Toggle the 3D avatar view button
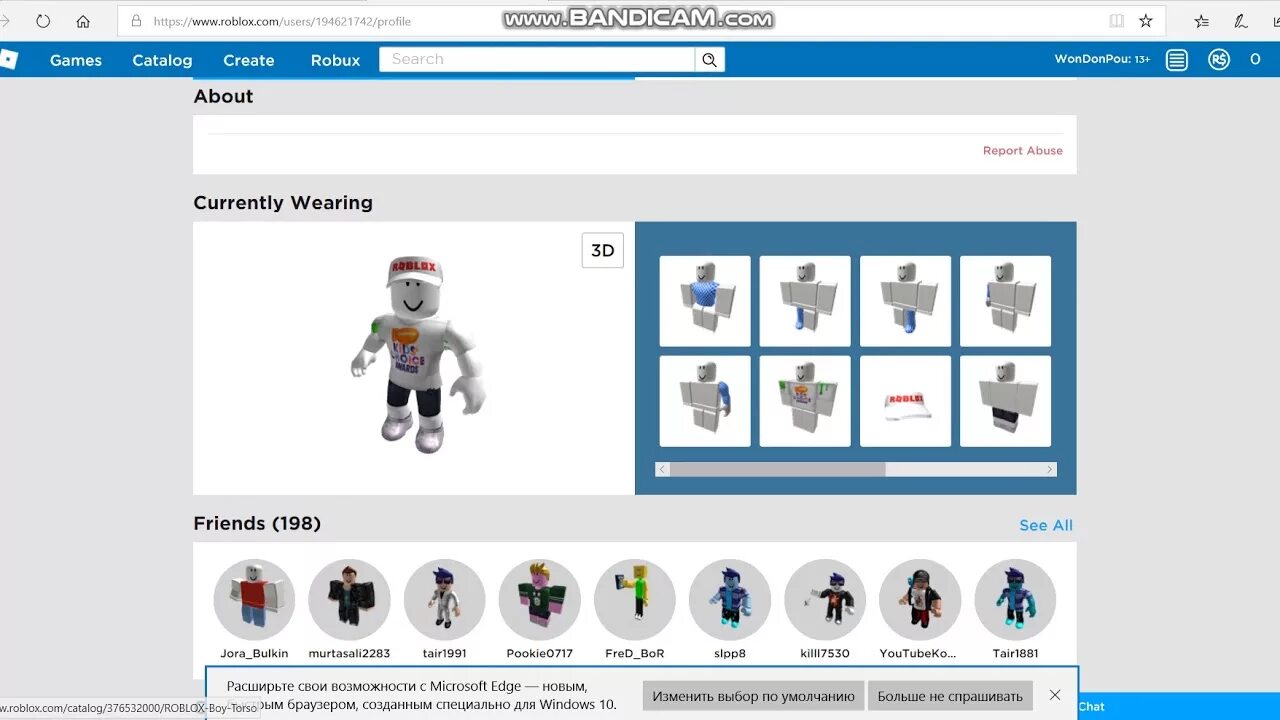 (x=603, y=250)
